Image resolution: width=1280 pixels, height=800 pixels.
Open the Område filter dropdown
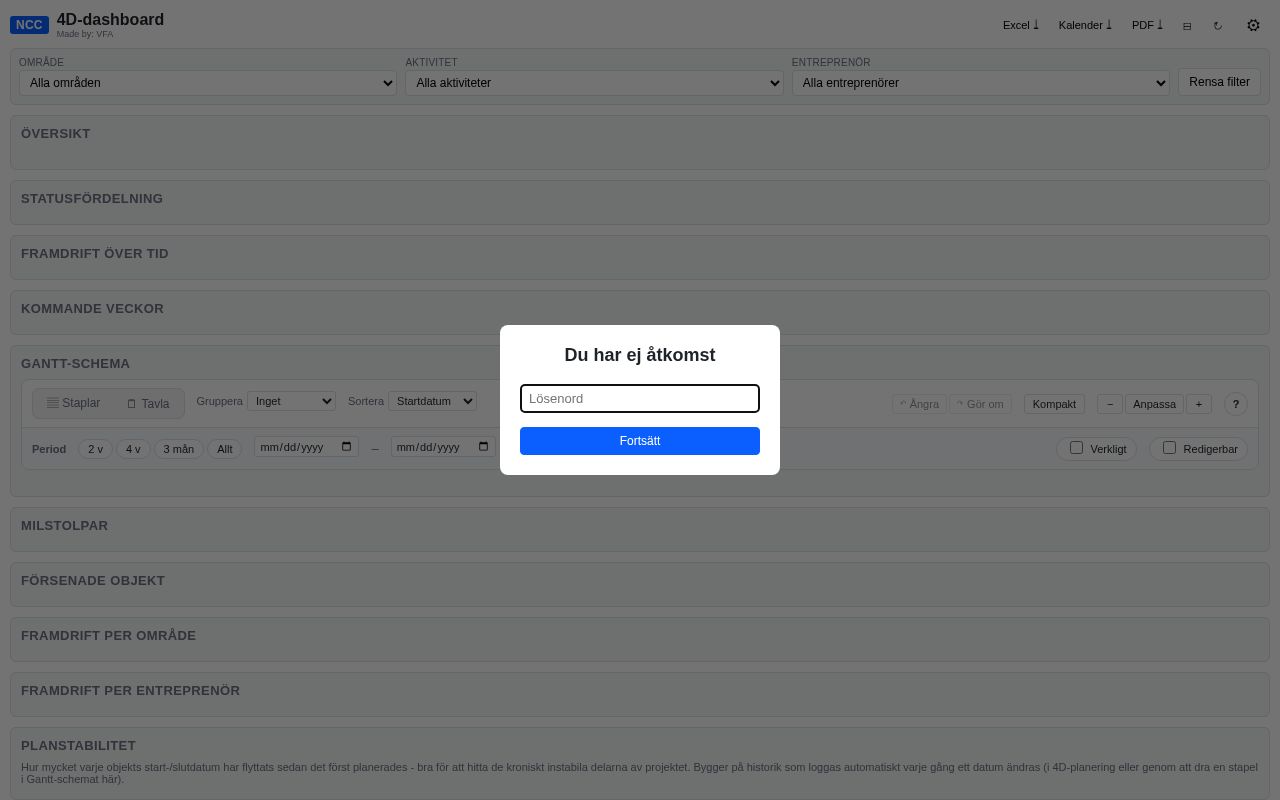coord(208,83)
